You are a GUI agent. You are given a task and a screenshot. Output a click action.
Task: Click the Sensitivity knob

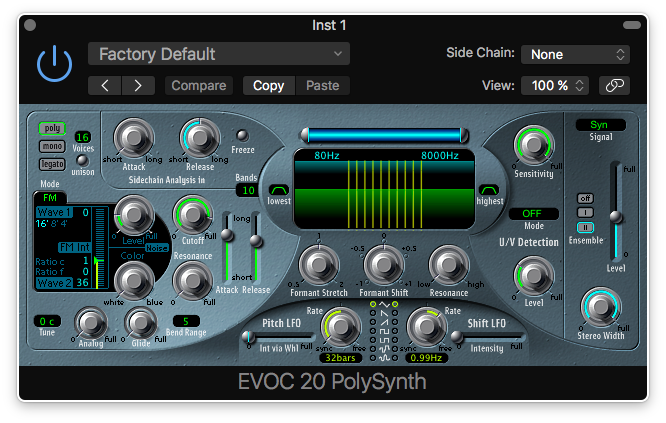(534, 145)
